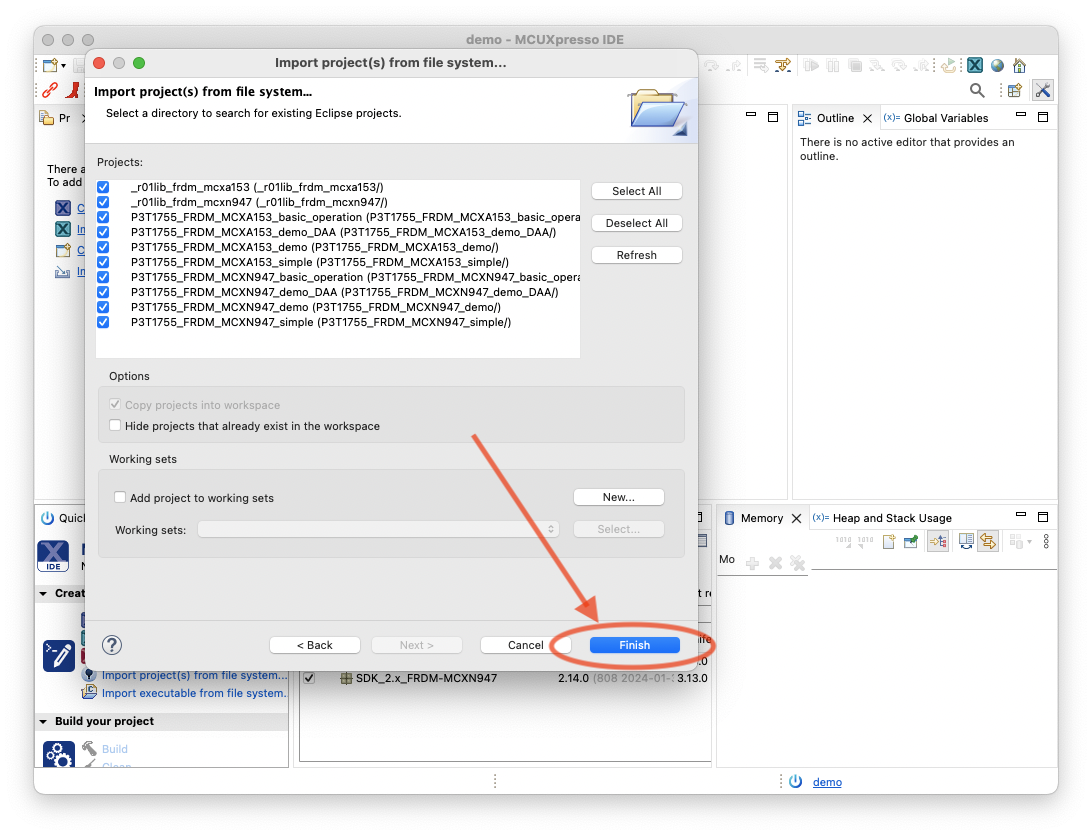
Task: Click the Pin Memory Monitor icon
Action: click(911, 541)
